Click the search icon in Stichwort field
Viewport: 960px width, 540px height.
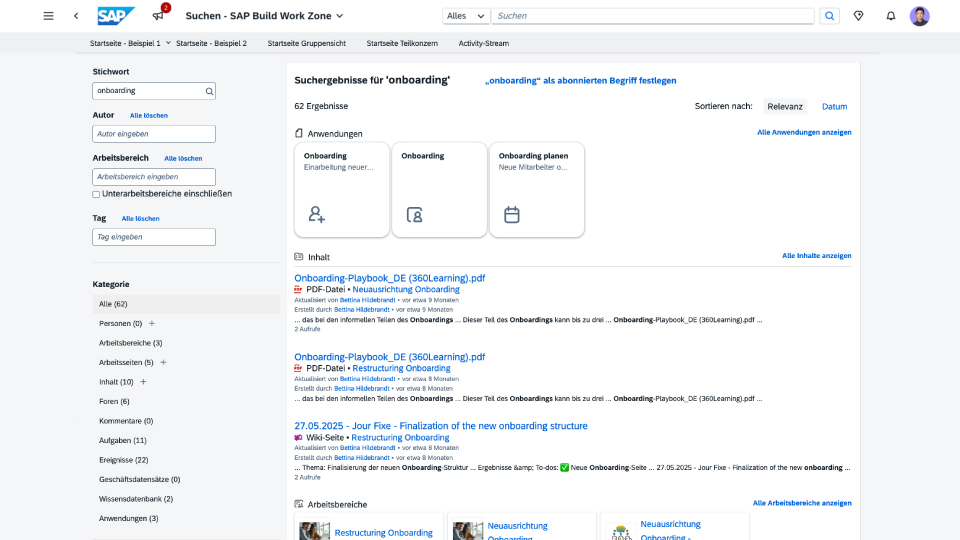pos(209,91)
